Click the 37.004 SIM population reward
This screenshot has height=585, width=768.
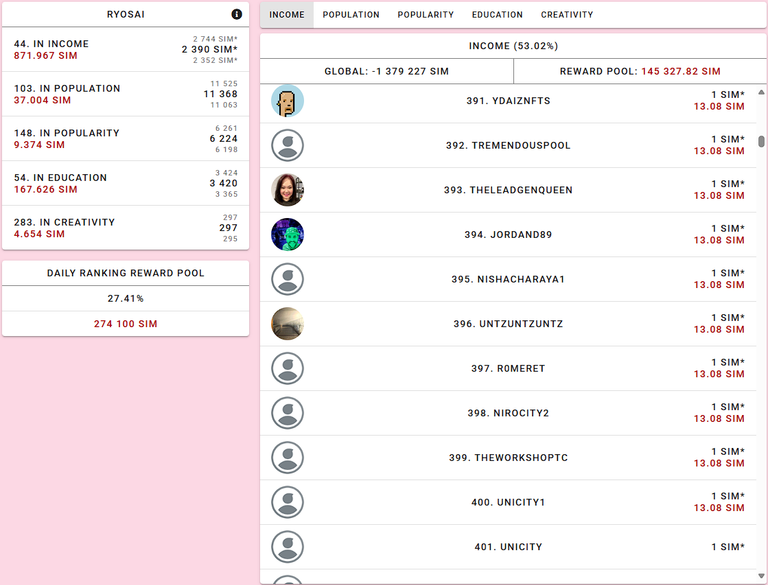pyautogui.click(x=42, y=100)
